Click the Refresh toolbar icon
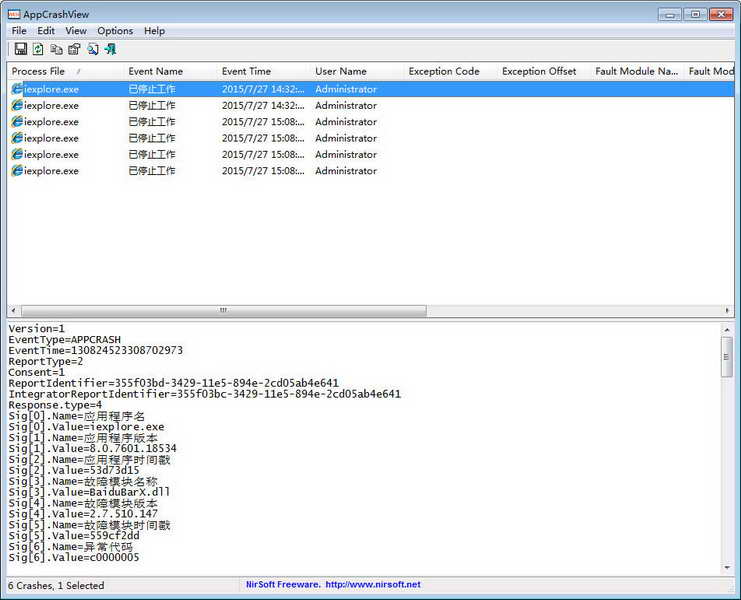The image size is (741, 600). pos(38,49)
